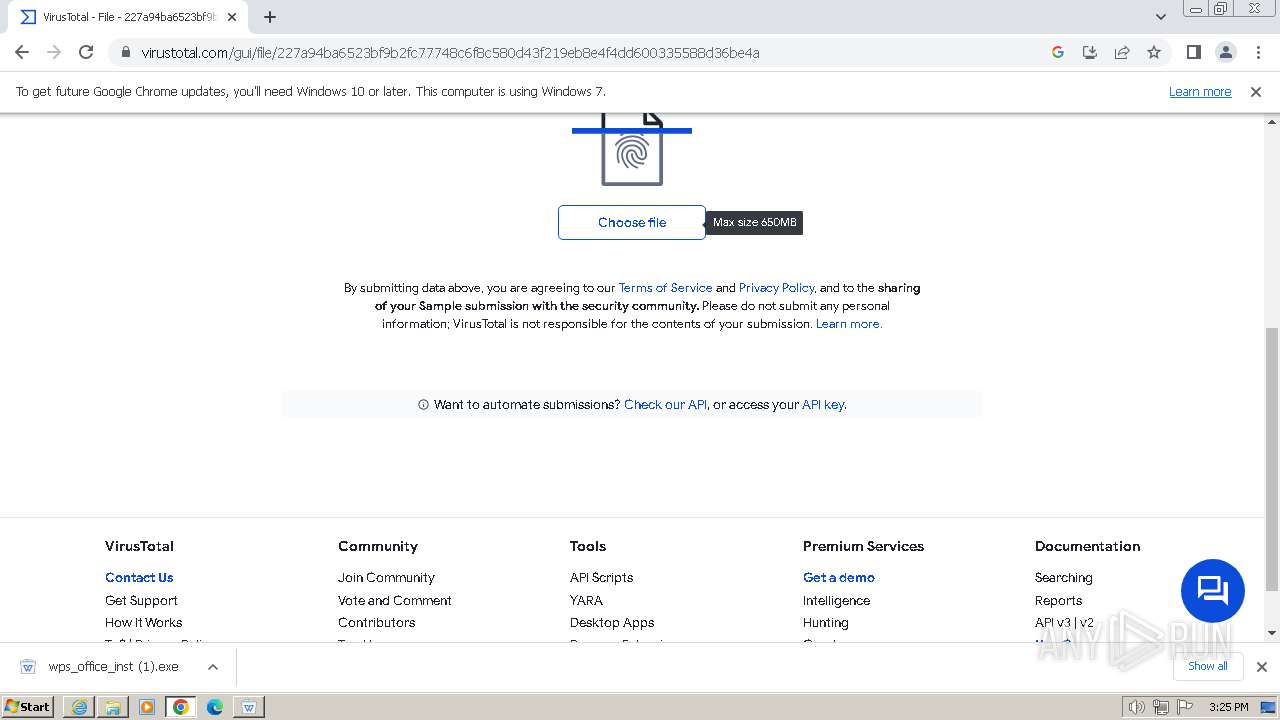Open the API Scripts link
Viewport: 1280px width, 720px height.
601,578
